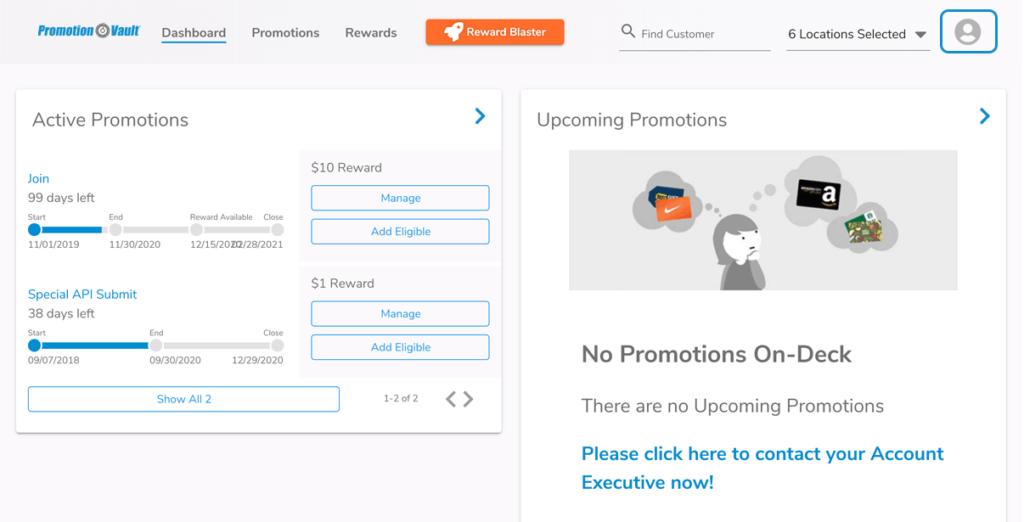Open the user account avatar icon

pos(968,31)
